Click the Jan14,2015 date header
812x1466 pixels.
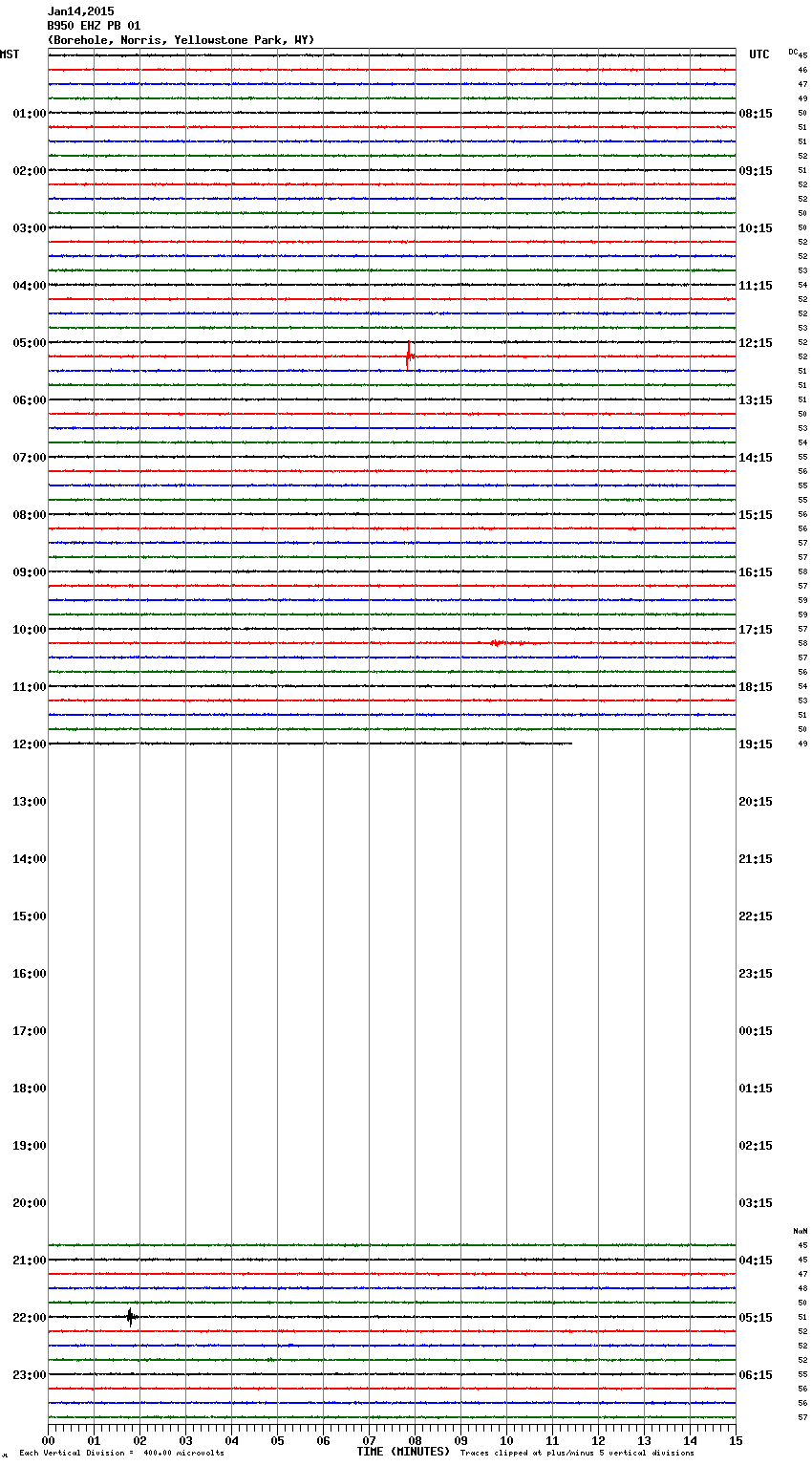point(80,11)
